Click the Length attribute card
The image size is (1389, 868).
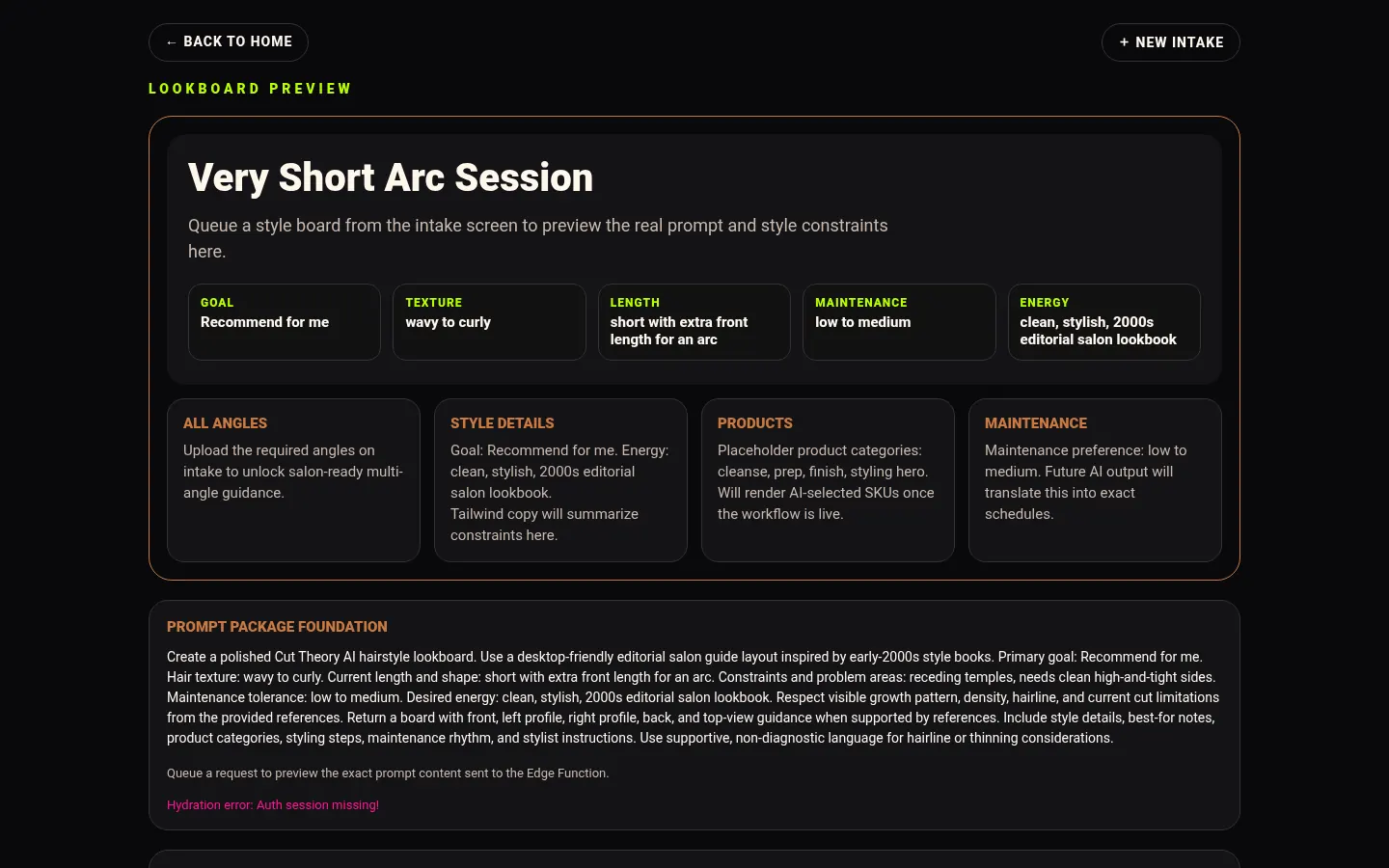click(x=694, y=322)
